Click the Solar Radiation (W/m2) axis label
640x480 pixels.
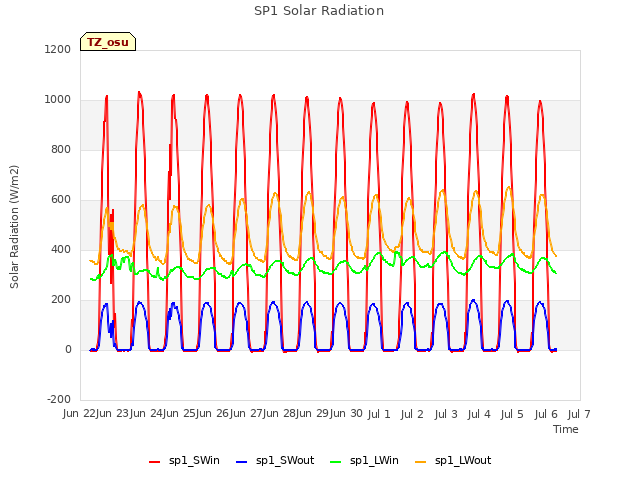click(x=14, y=227)
